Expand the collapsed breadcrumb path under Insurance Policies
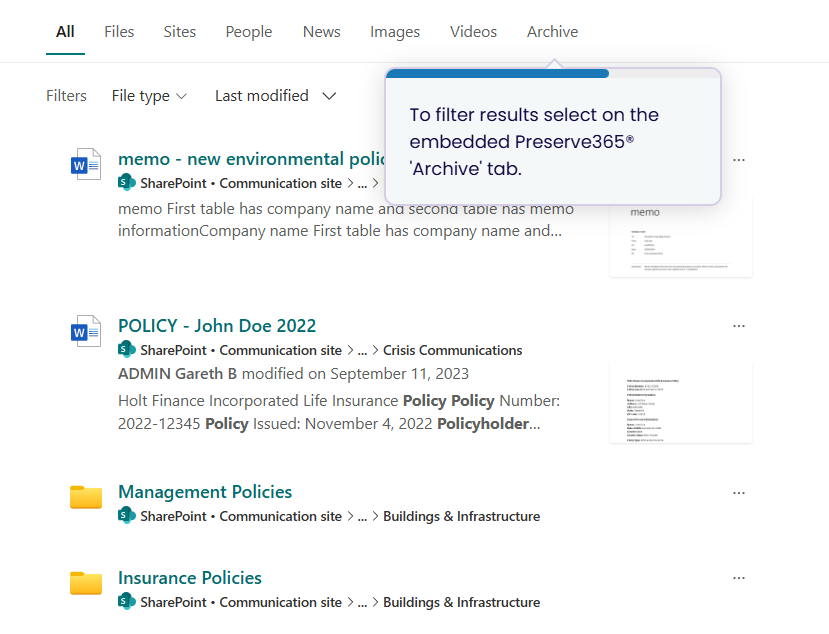This screenshot has width=829, height=634. [x=363, y=602]
